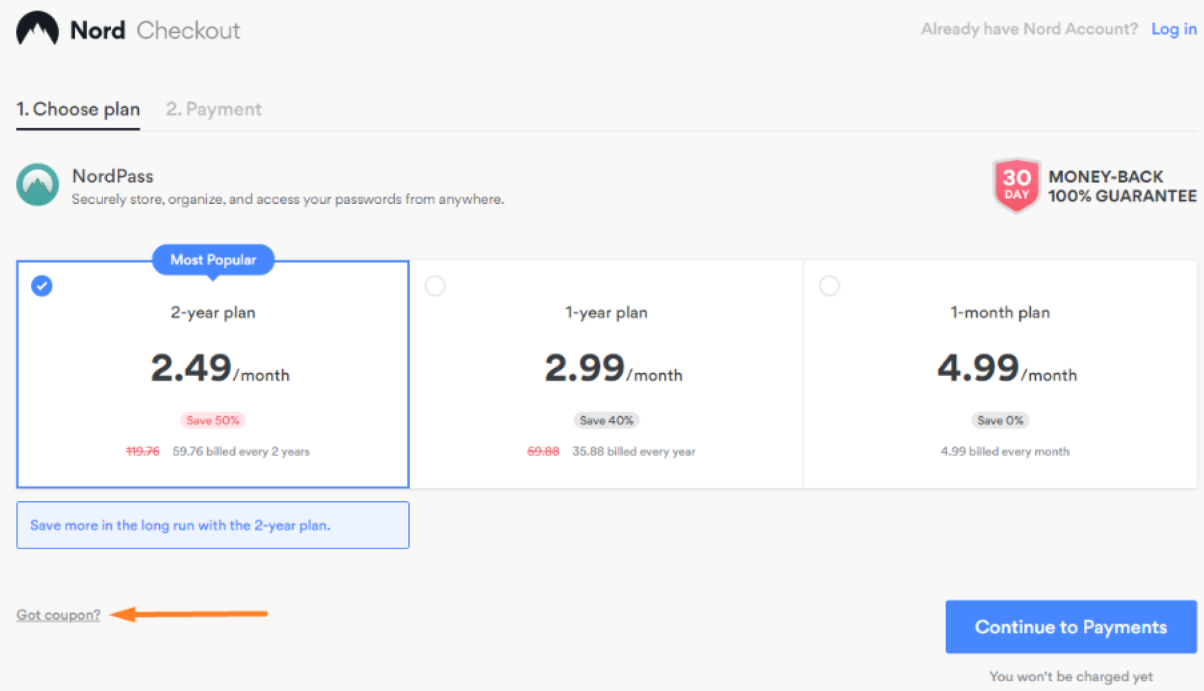Click the 4.99/month price
1204x691 pixels.
[1007, 369]
